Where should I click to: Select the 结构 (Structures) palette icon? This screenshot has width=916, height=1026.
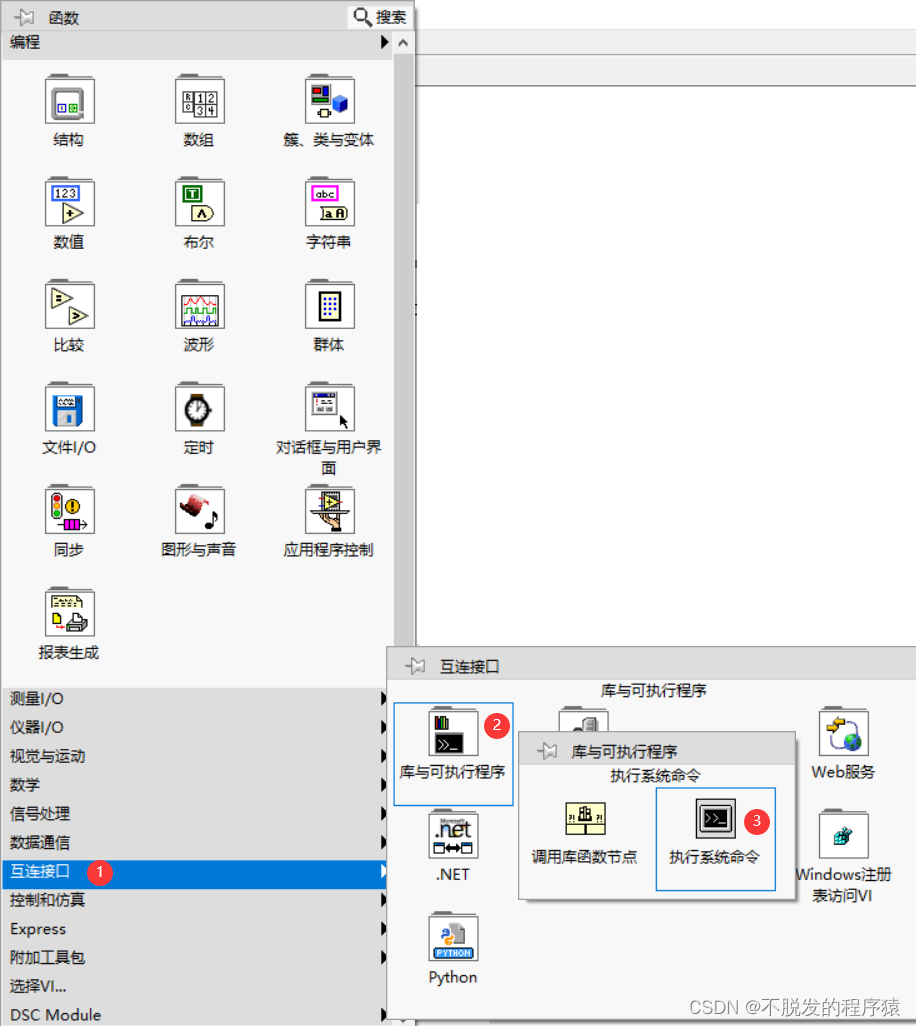[68, 100]
